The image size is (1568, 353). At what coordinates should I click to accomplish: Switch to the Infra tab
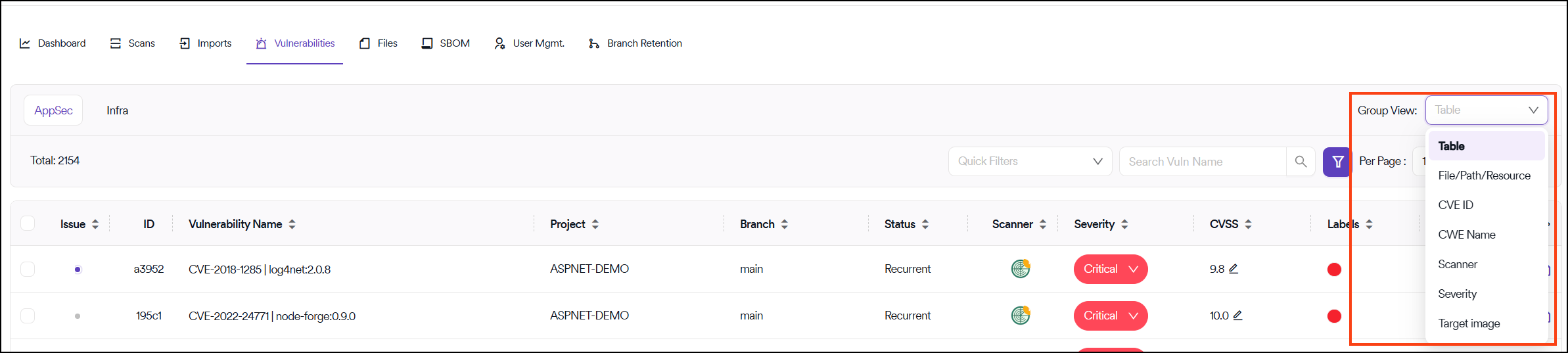pos(118,110)
